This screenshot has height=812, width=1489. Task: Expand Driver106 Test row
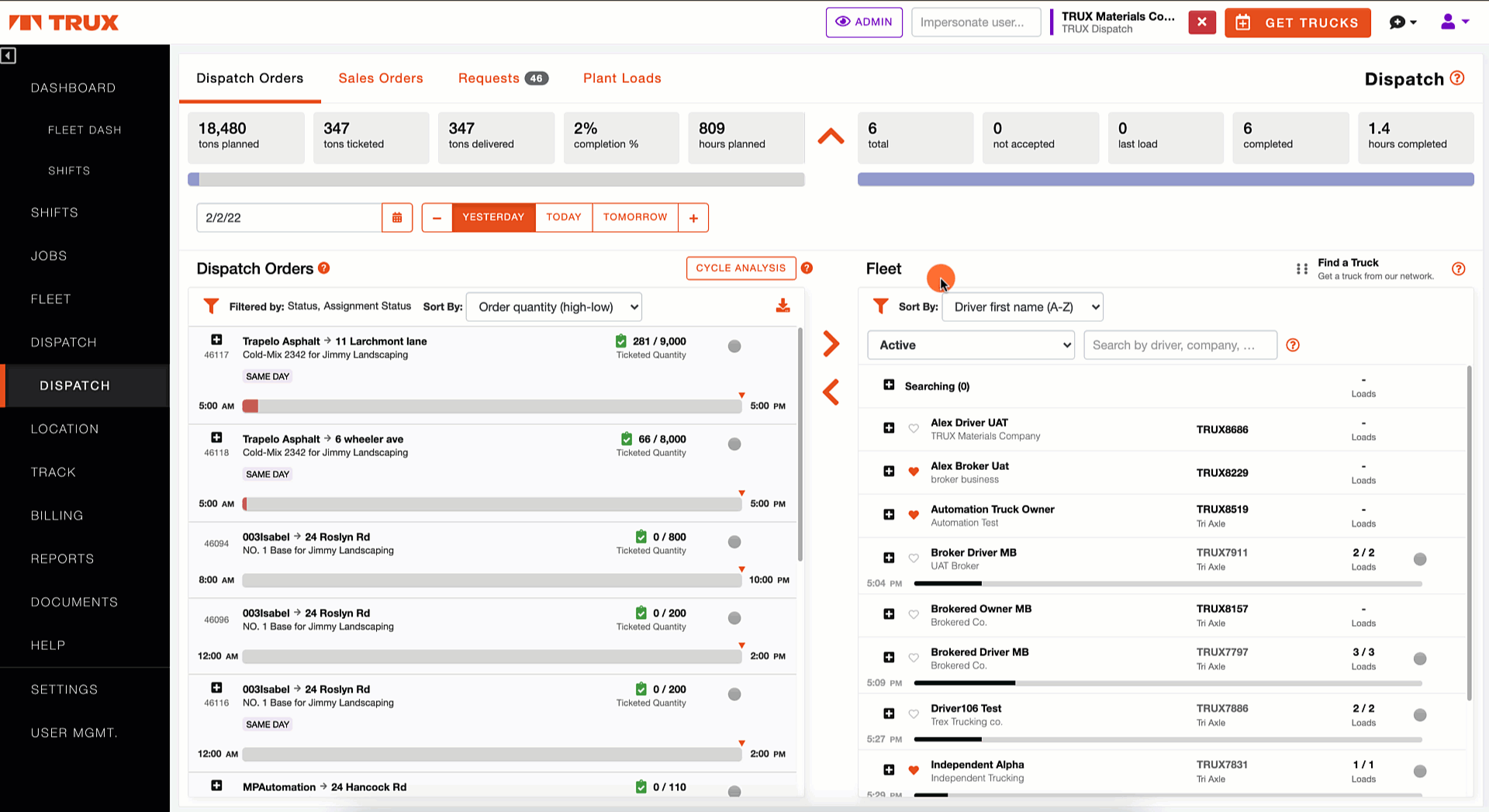(x=889, y=714)
